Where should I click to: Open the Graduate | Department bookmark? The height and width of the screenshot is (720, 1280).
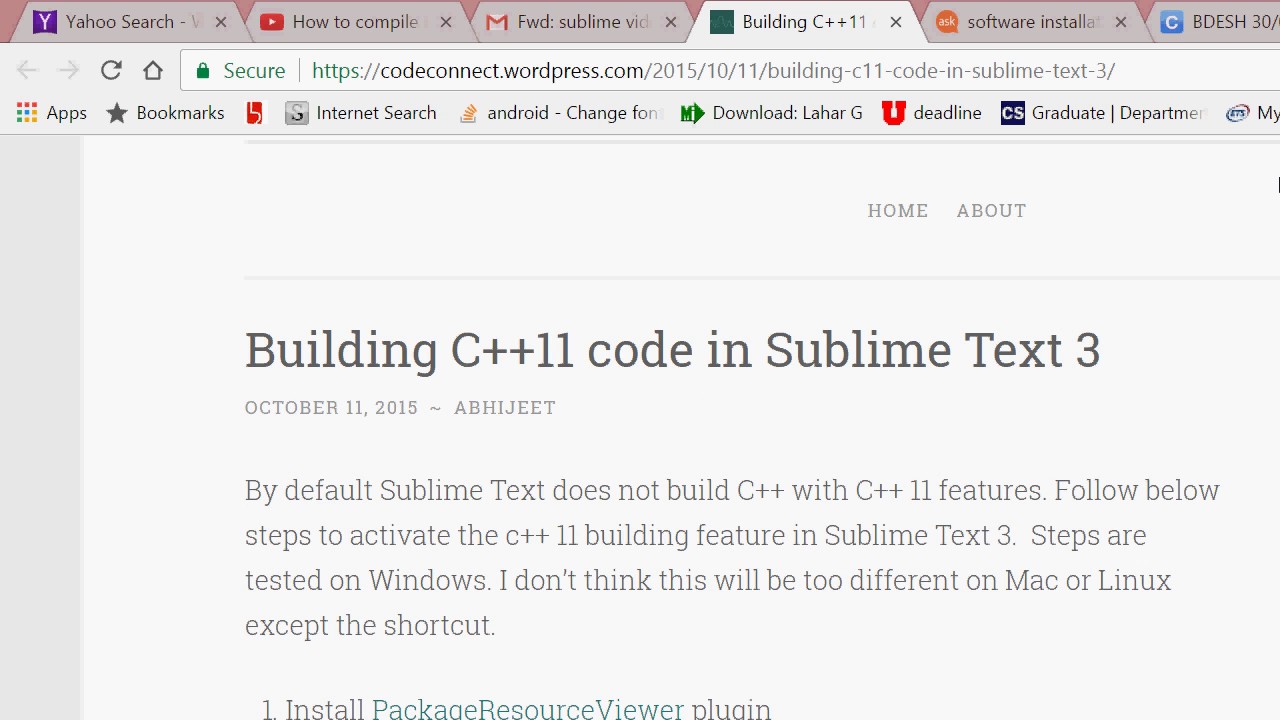(x=1104, y=113)
